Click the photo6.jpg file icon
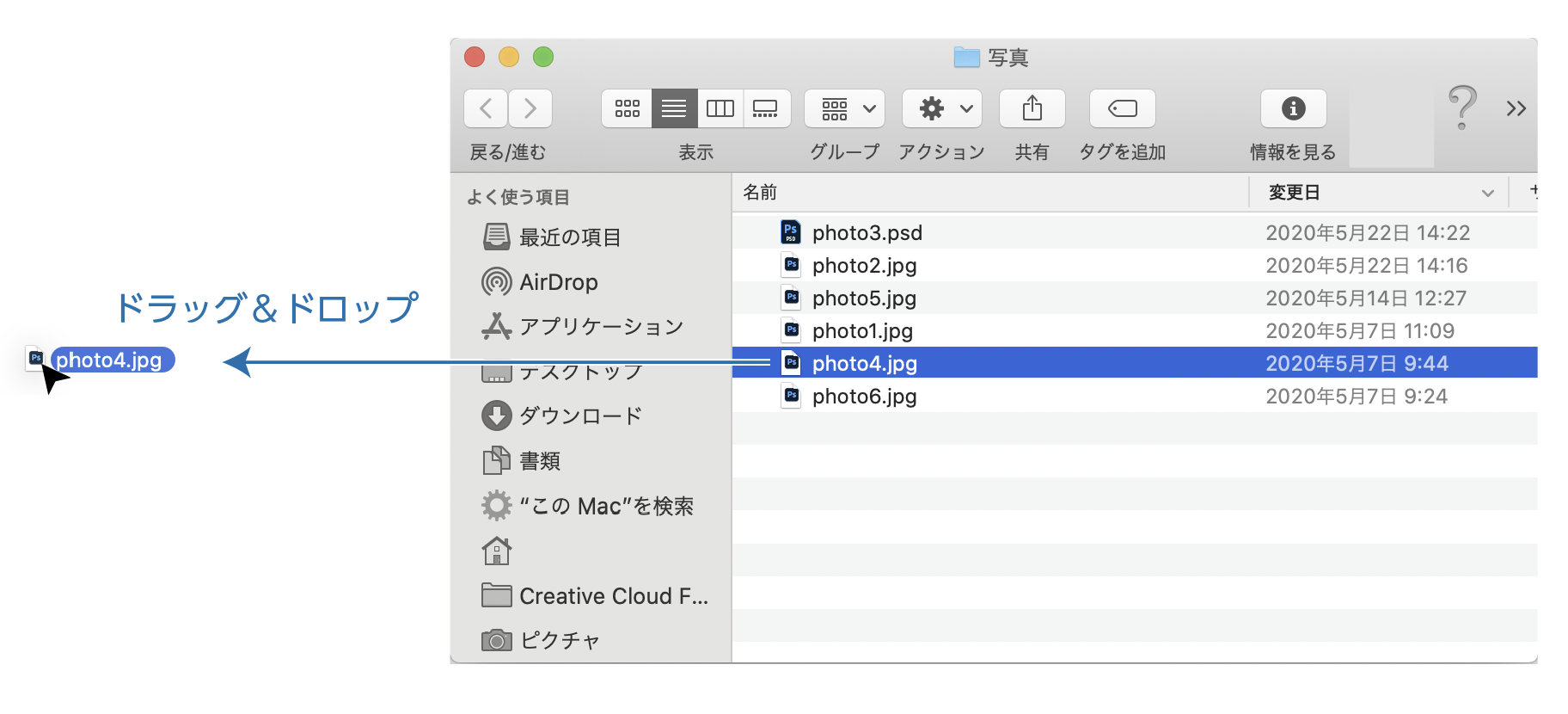 point(792,396)
